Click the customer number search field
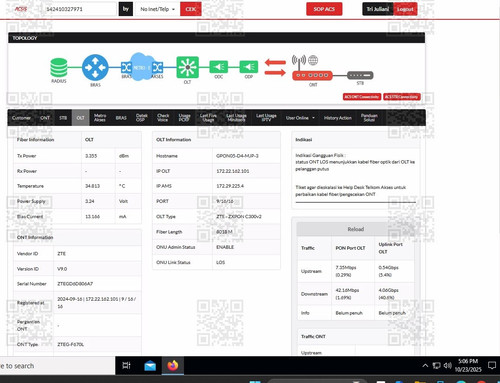500x383 pixels. [79, 9]
